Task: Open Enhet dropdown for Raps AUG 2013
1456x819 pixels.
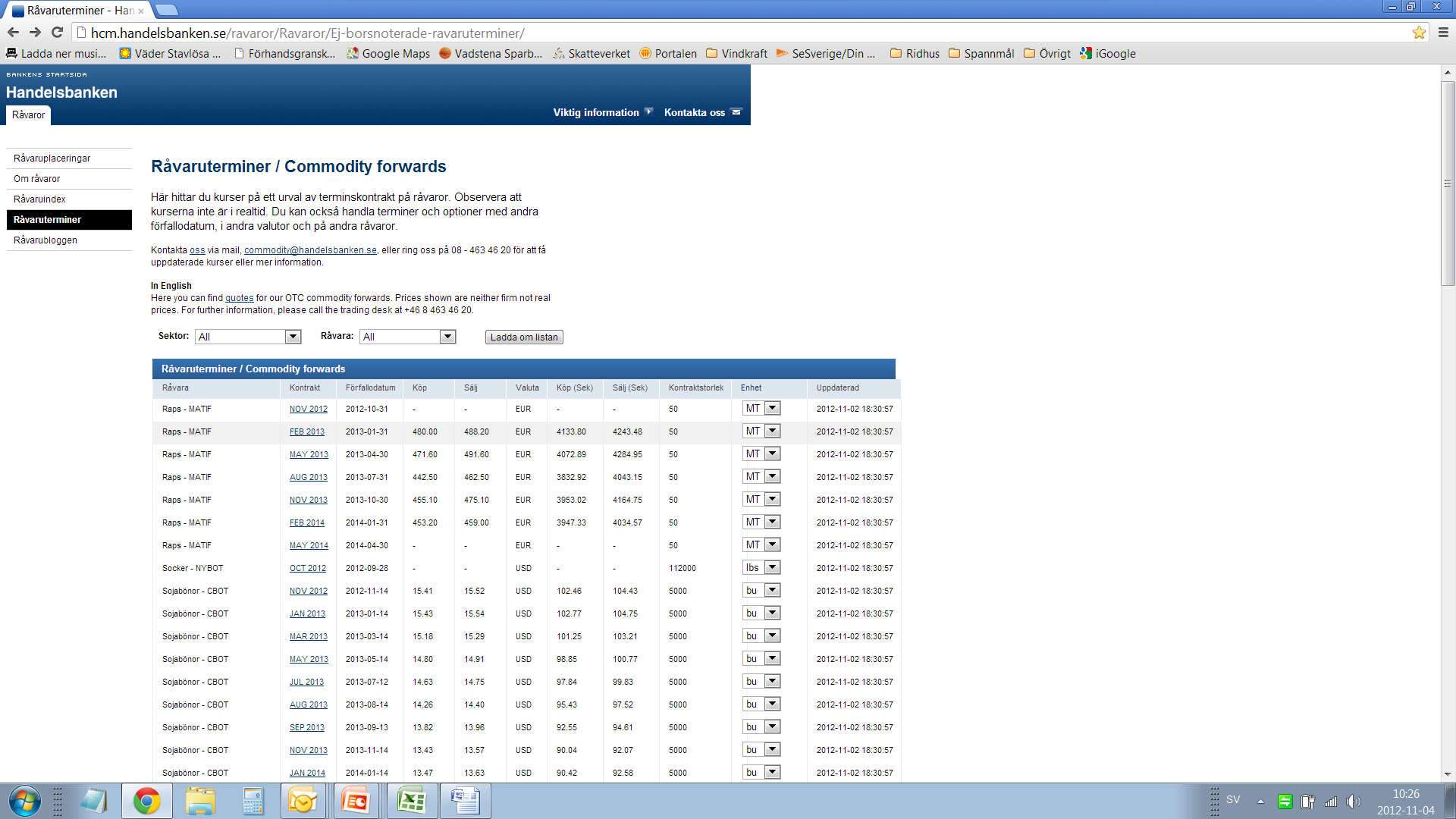Action: (761, 477)
